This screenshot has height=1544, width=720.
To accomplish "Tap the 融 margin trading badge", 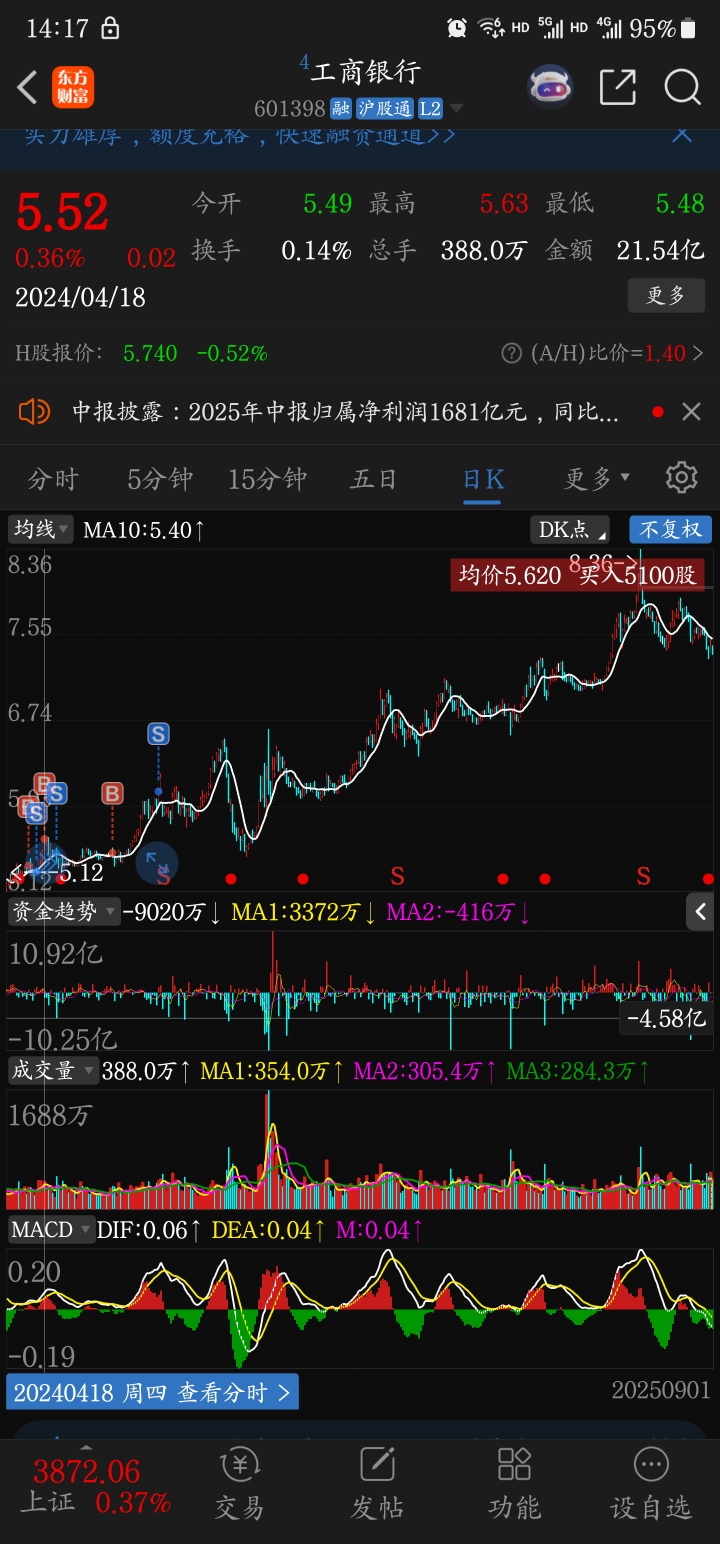I will 341,109.
